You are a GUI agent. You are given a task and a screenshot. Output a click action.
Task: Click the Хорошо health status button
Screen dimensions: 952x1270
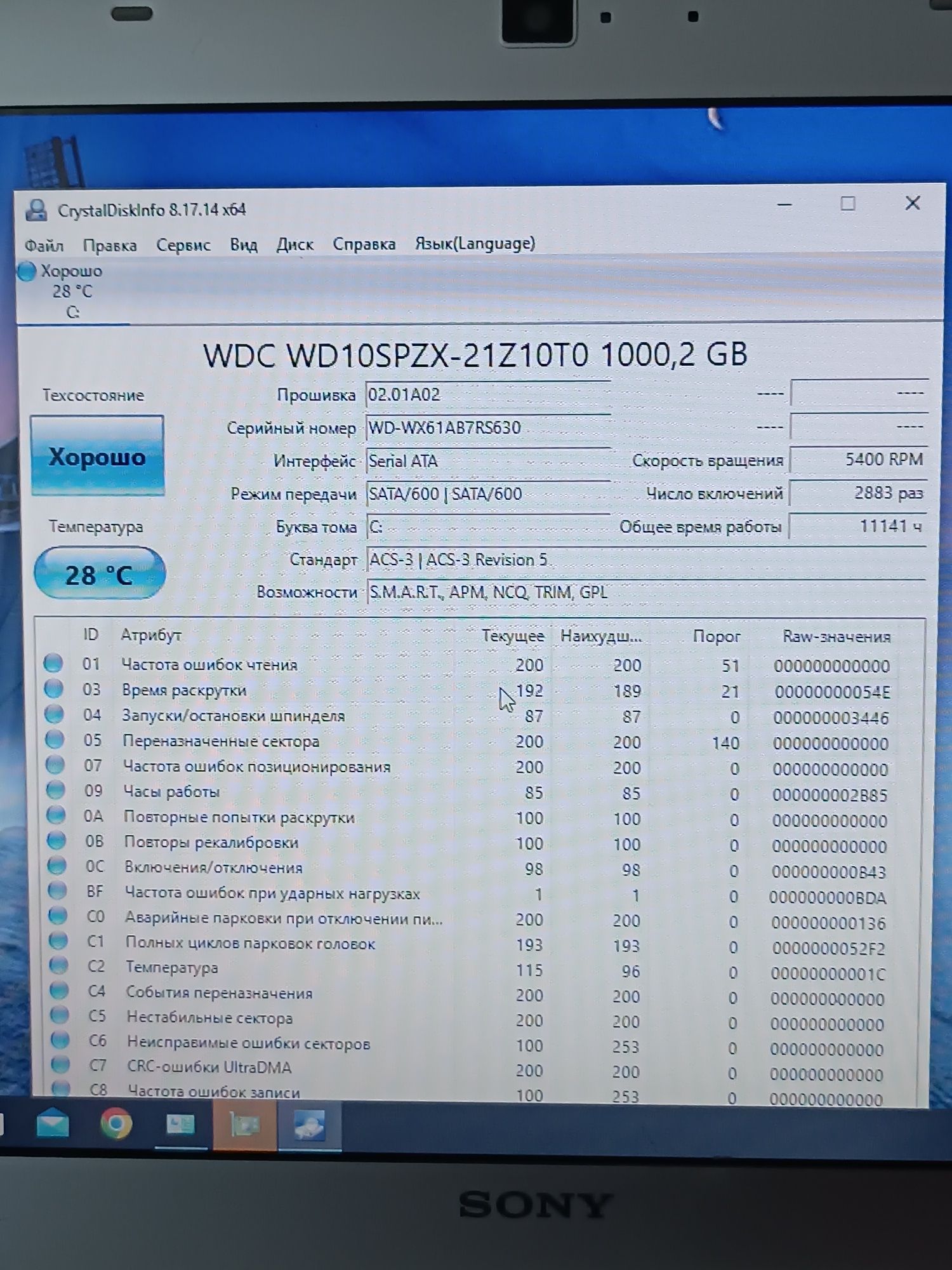(x=97, y=456)
